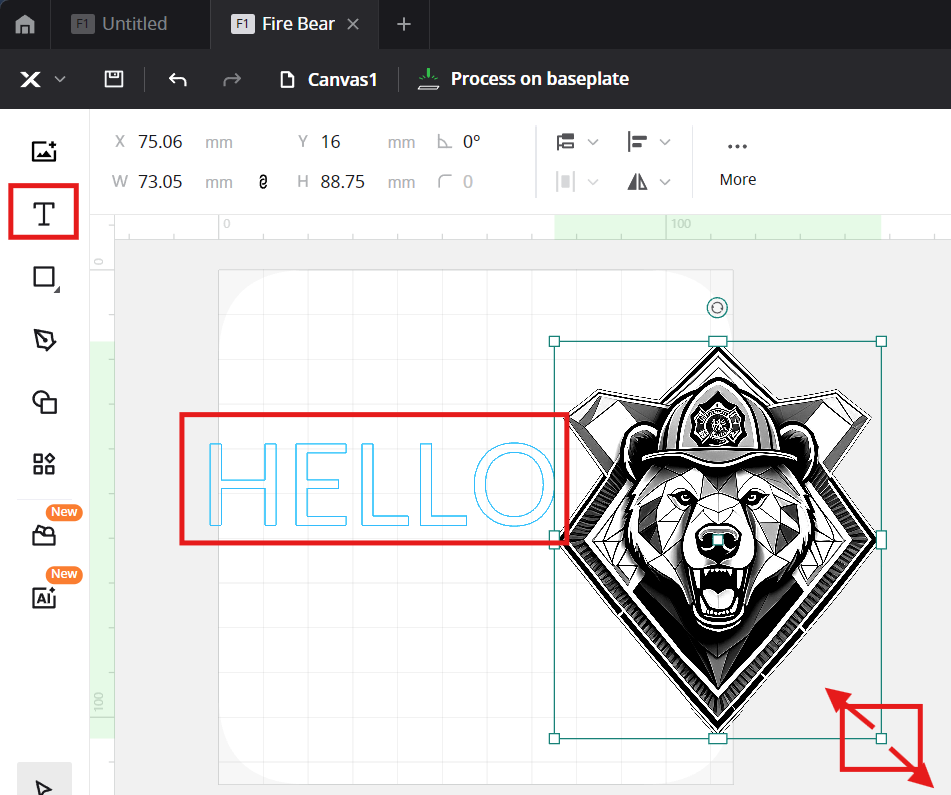The image size is (951, 795).
Task: Click the top-left selection handle
Action: 554,341
